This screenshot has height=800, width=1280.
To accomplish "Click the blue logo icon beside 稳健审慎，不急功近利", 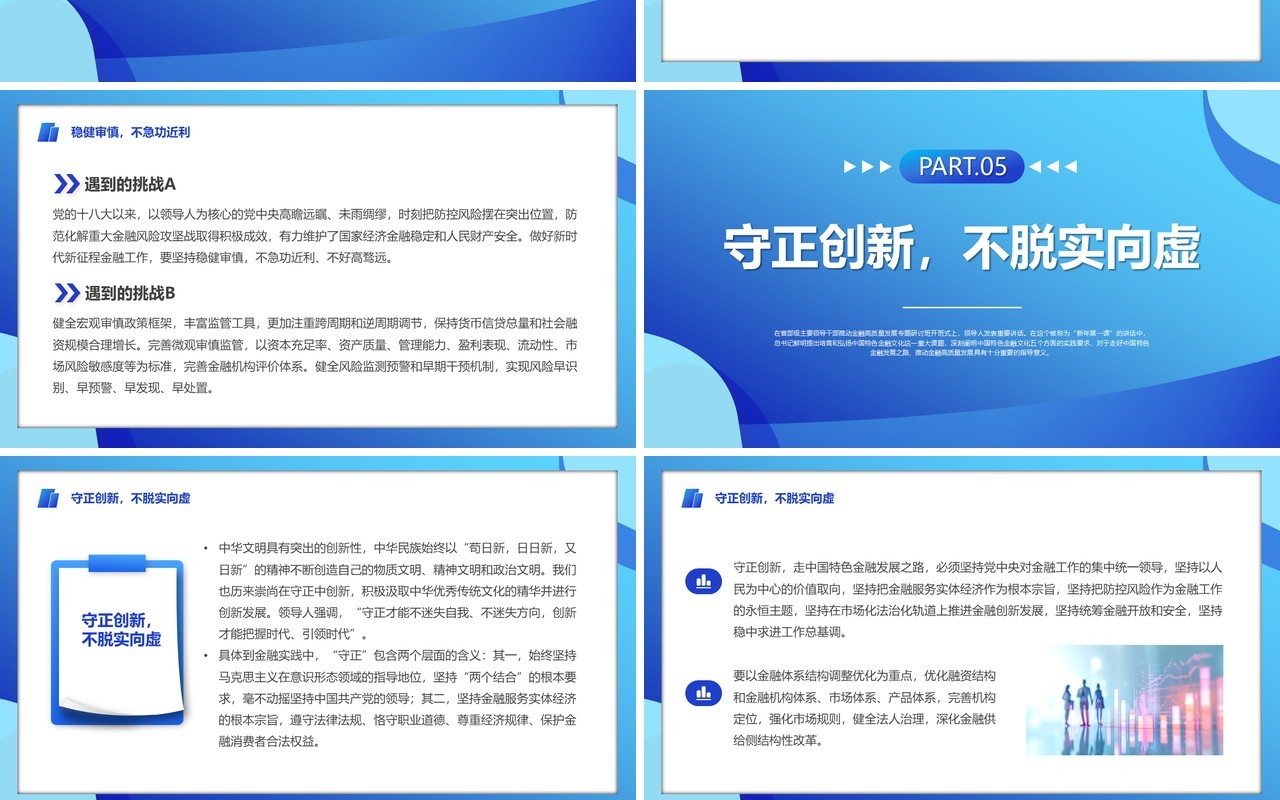I will (x=48, y=132).
